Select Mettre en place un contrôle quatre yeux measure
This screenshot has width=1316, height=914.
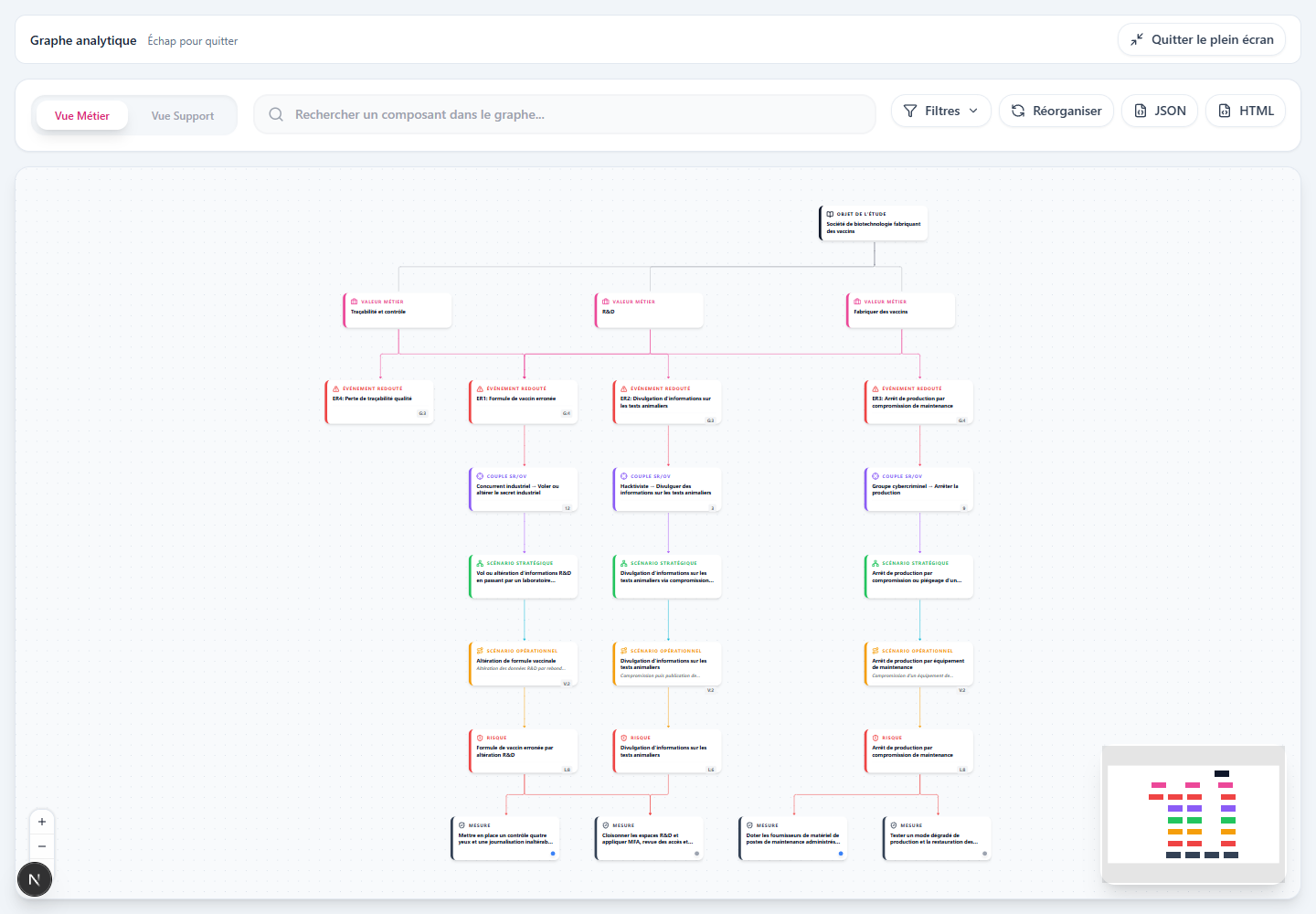(505, 838)
